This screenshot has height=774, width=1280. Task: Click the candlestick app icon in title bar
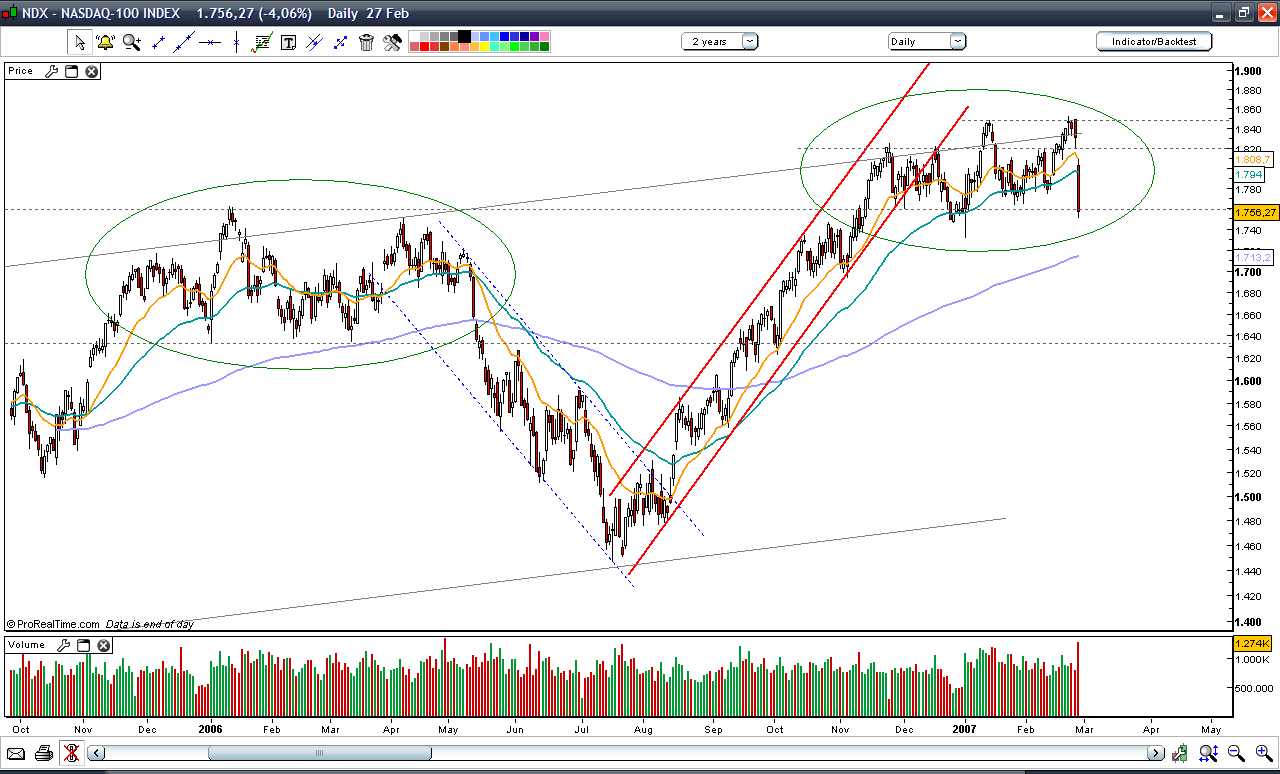pyautogui.click(x=10, y=13)
